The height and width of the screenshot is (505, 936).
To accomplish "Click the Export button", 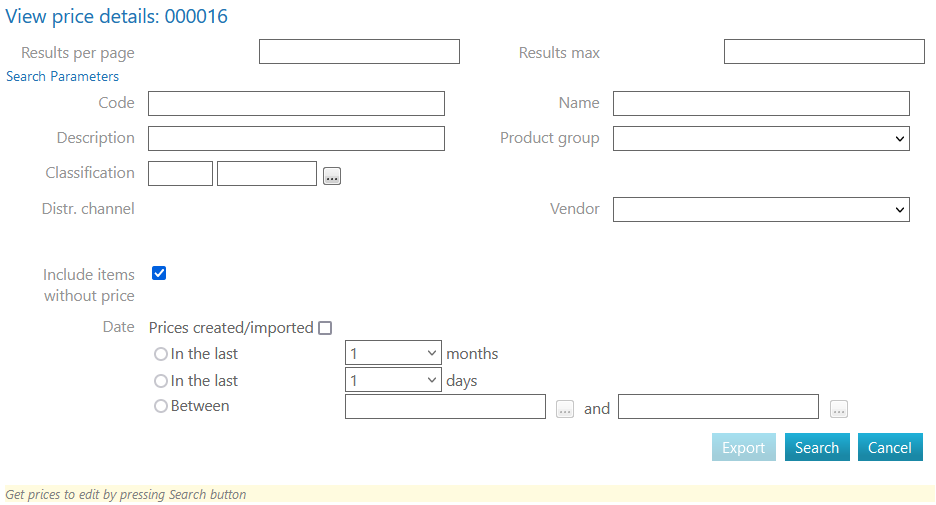I will pyautogui.click(x=743, y=447).
